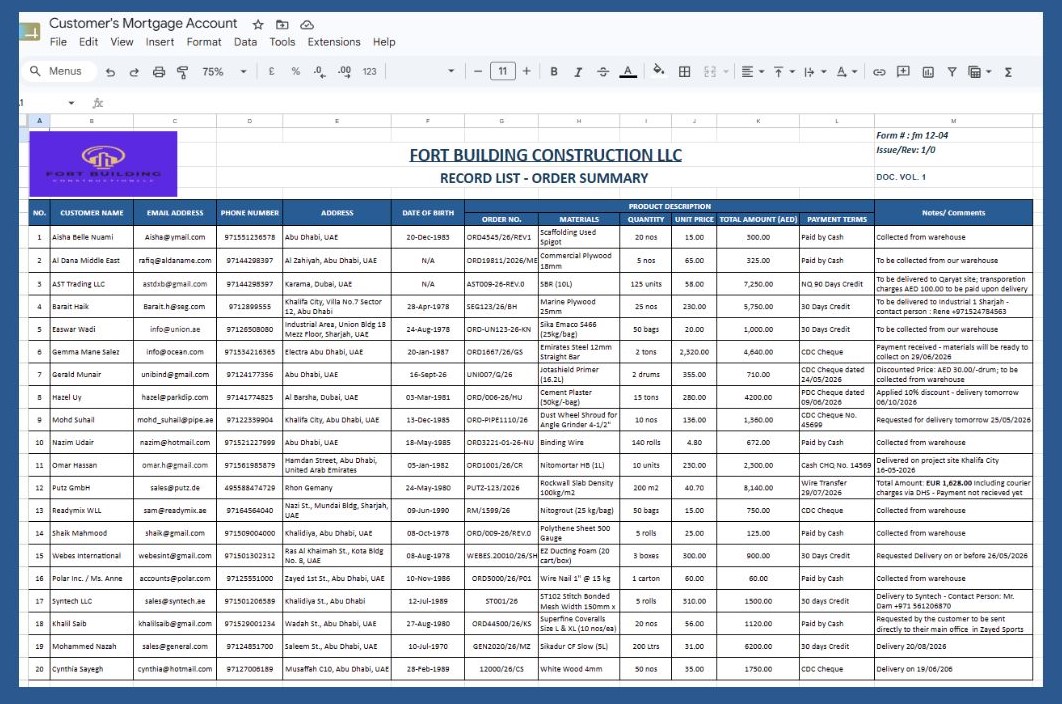Image resolution: width=1062 pixels, height=704 pixels.
Task: Select the Notes/ Comments header cell
Action: [953, 213]
